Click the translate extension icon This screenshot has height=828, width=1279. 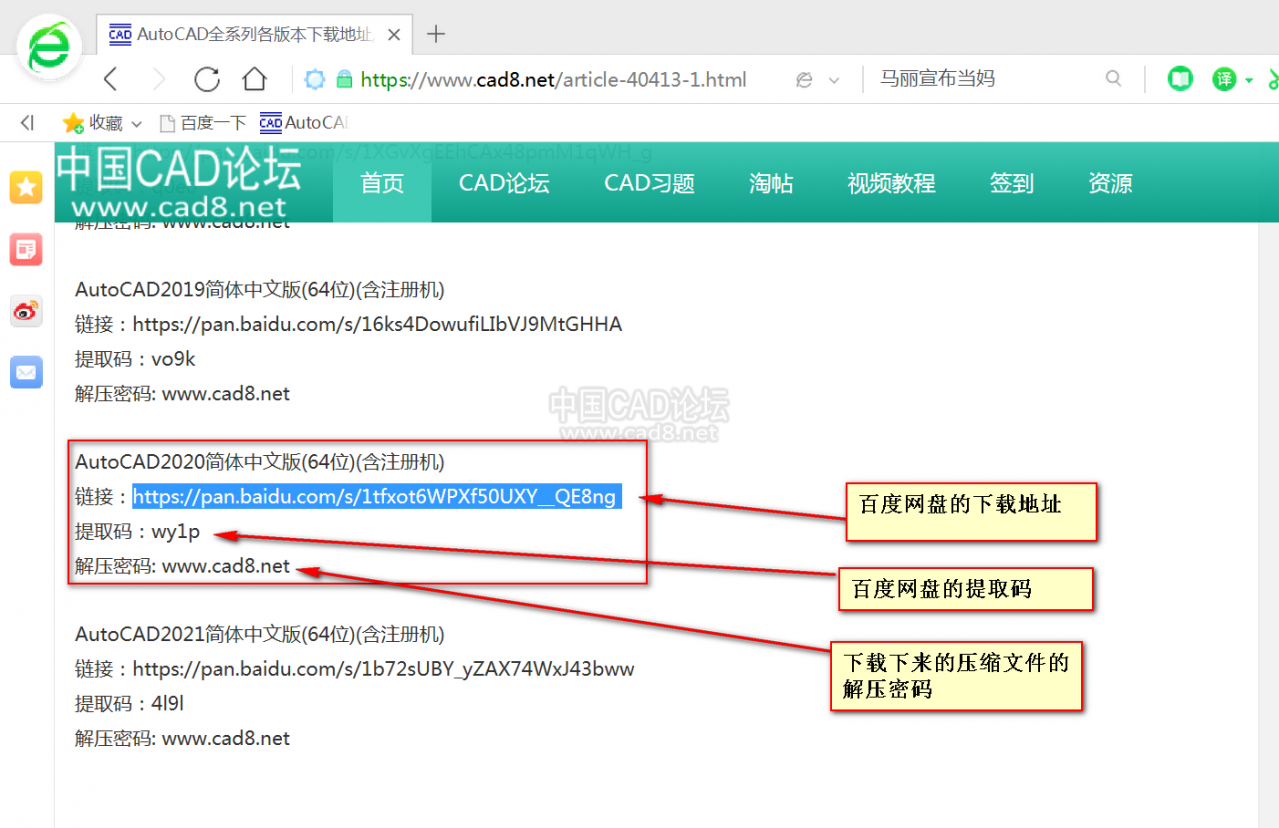pos(1224,79)
